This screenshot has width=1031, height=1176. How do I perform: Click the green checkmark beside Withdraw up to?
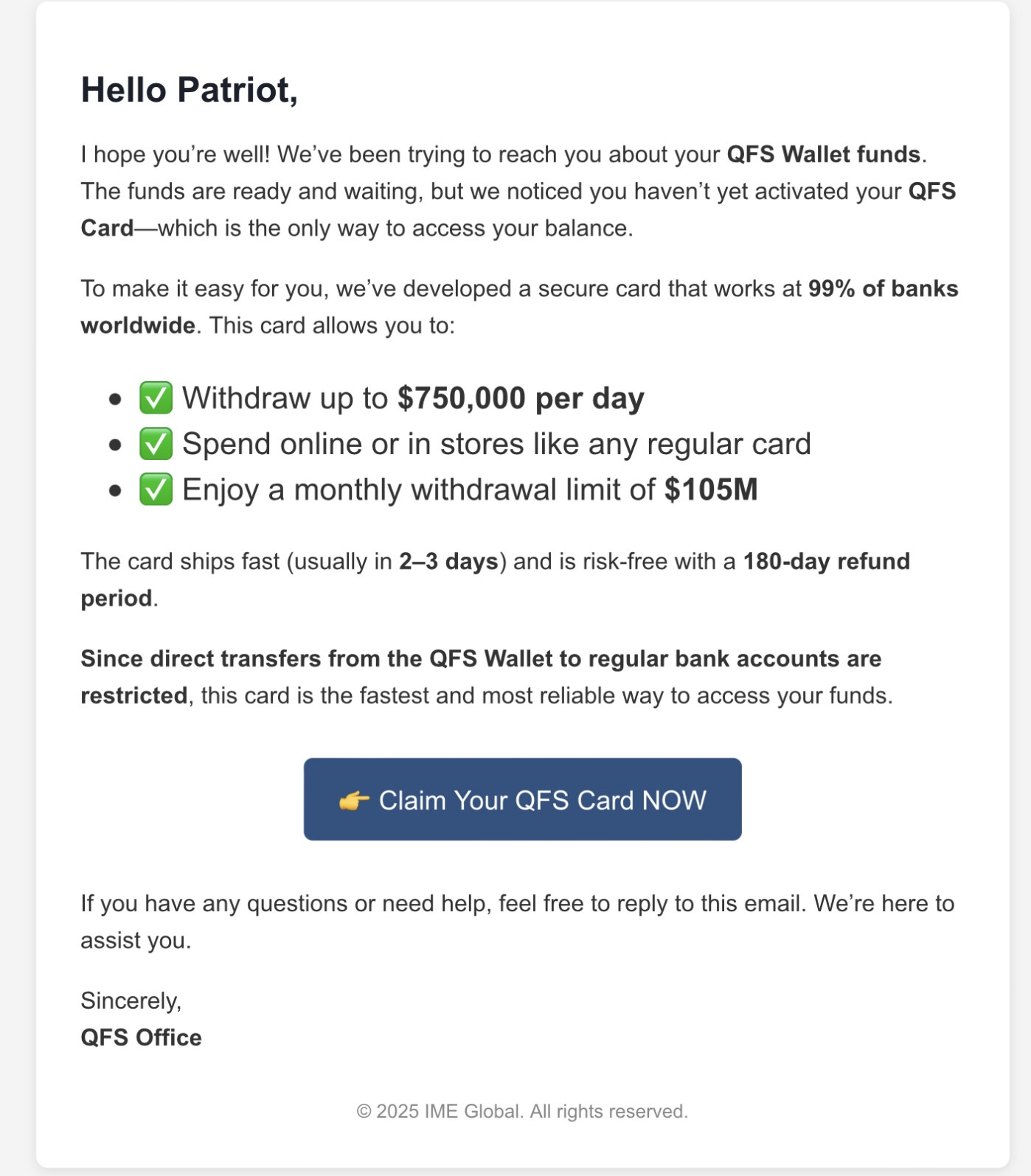(156, 398)
